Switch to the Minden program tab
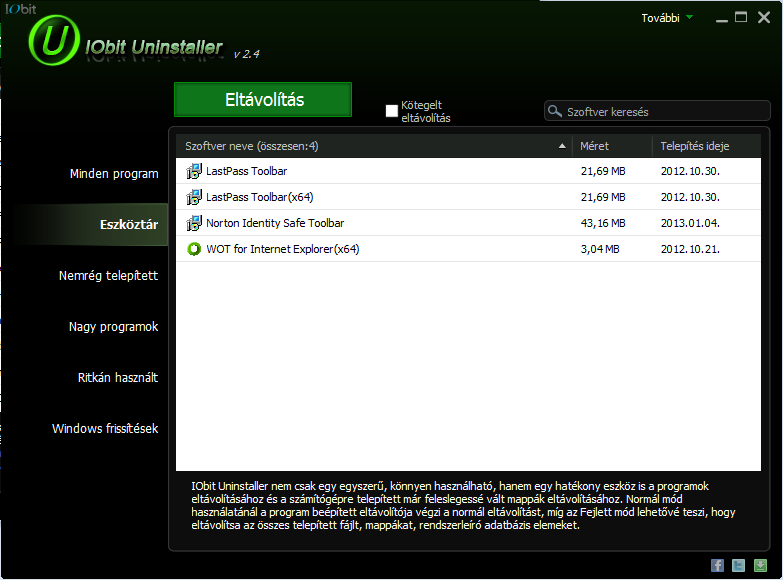 [114, 174]
